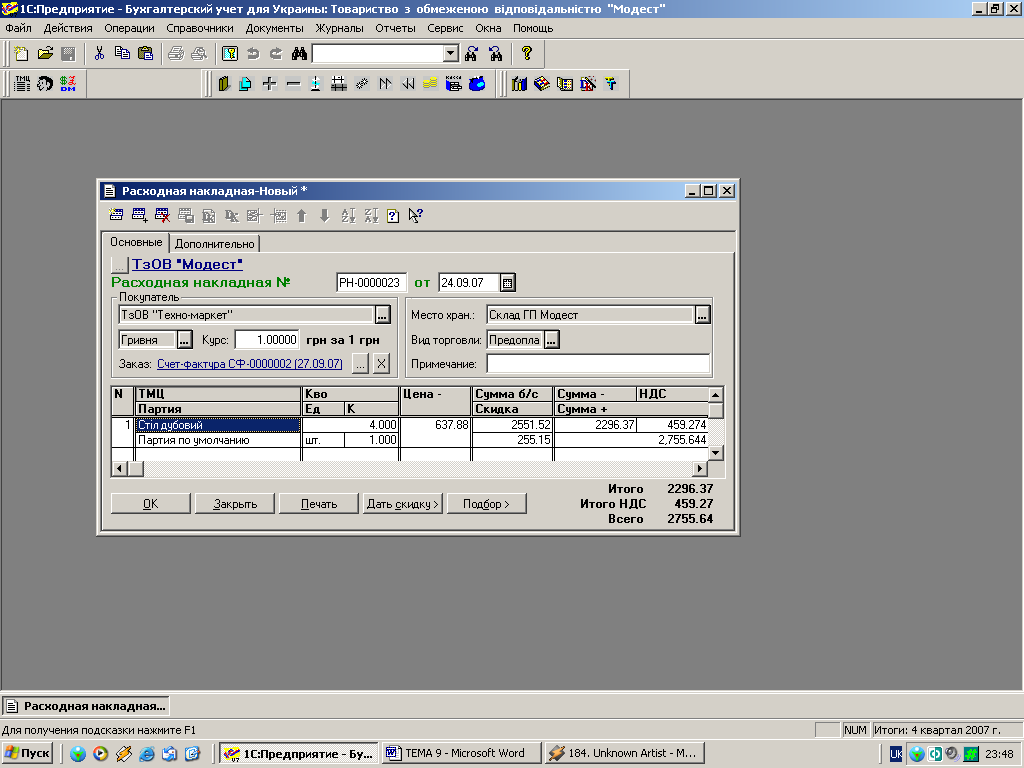1024x768 pixels.
Task: Open currency selection next to Гривня
Action: (185, 340)
